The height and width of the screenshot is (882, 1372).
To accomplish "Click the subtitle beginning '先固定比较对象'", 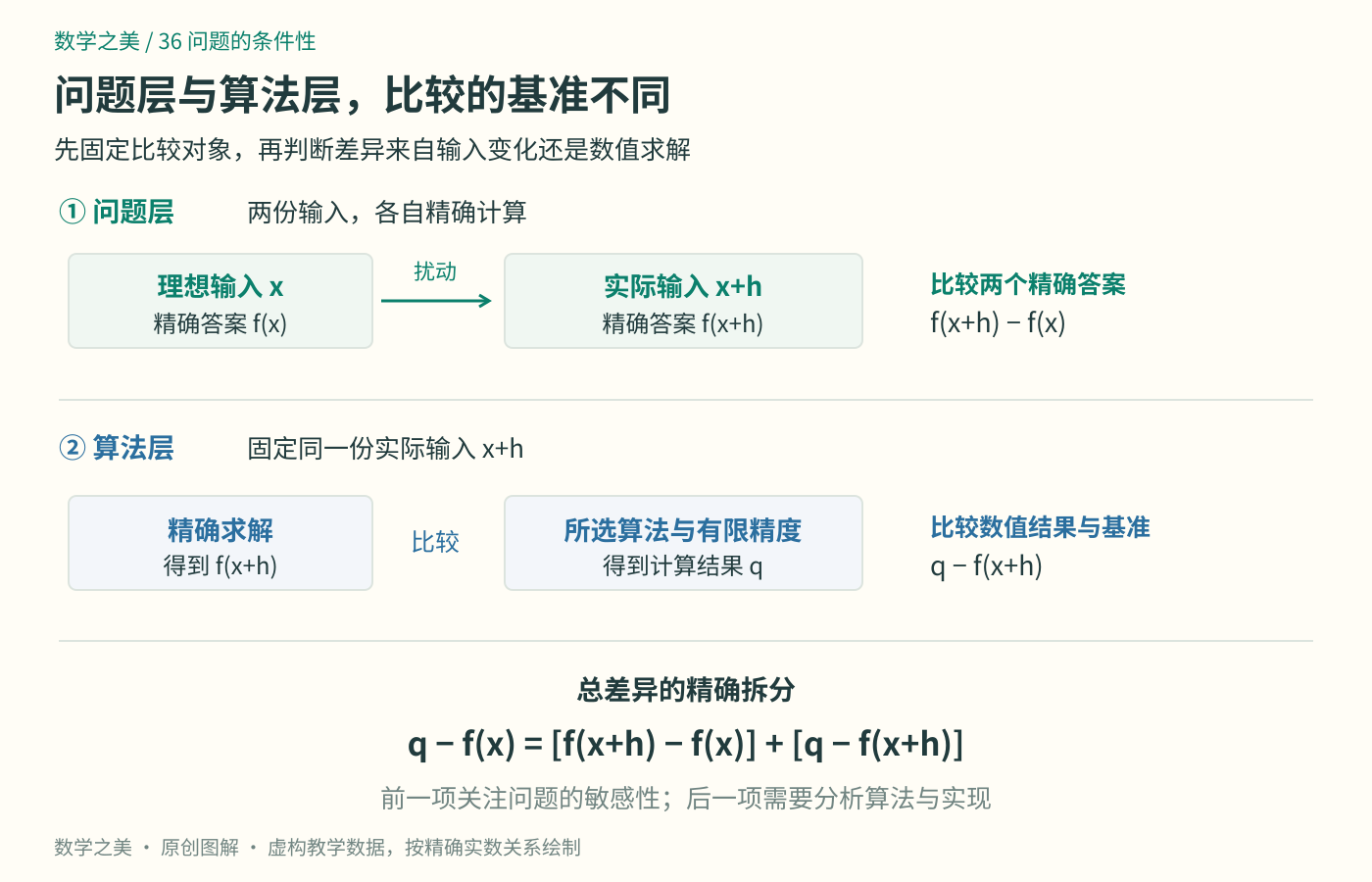I will (372, 150).
